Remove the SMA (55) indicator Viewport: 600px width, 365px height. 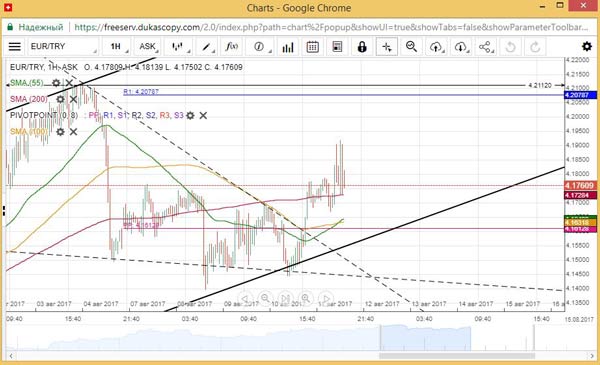(69, 83)
